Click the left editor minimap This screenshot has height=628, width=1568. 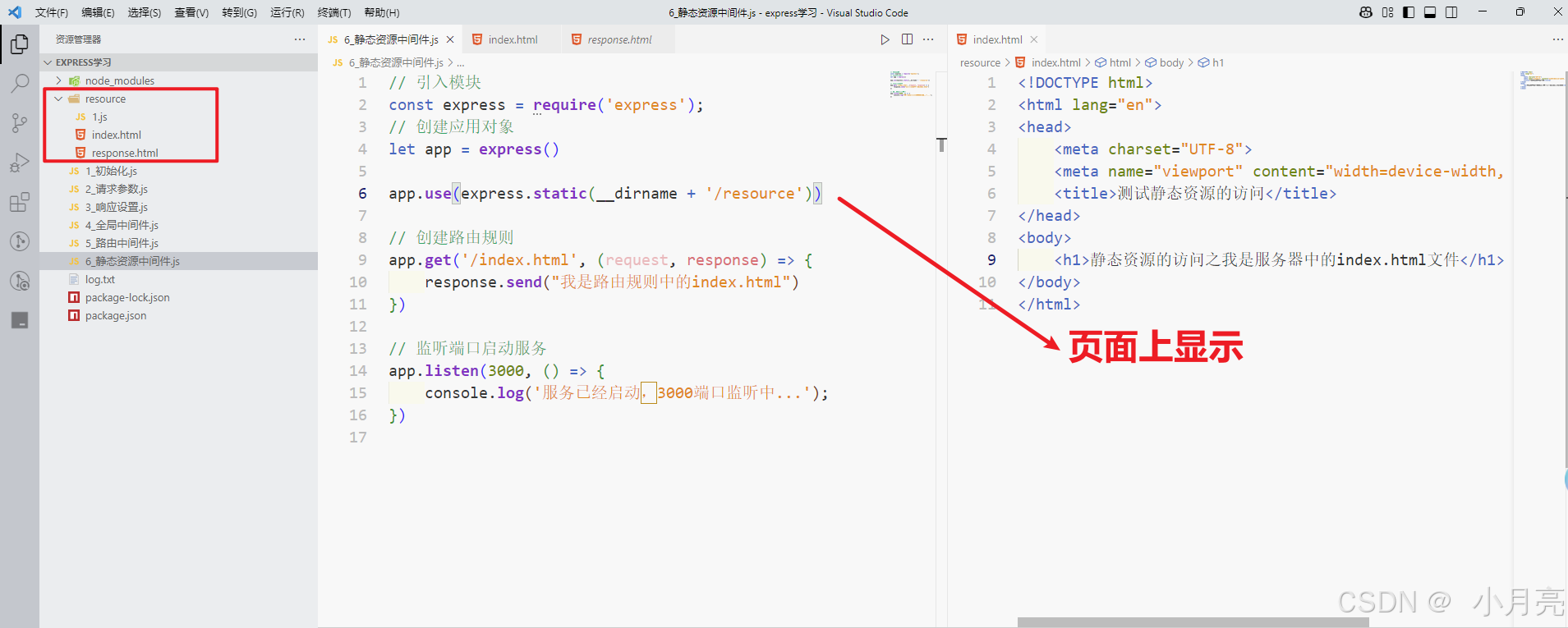910,84
